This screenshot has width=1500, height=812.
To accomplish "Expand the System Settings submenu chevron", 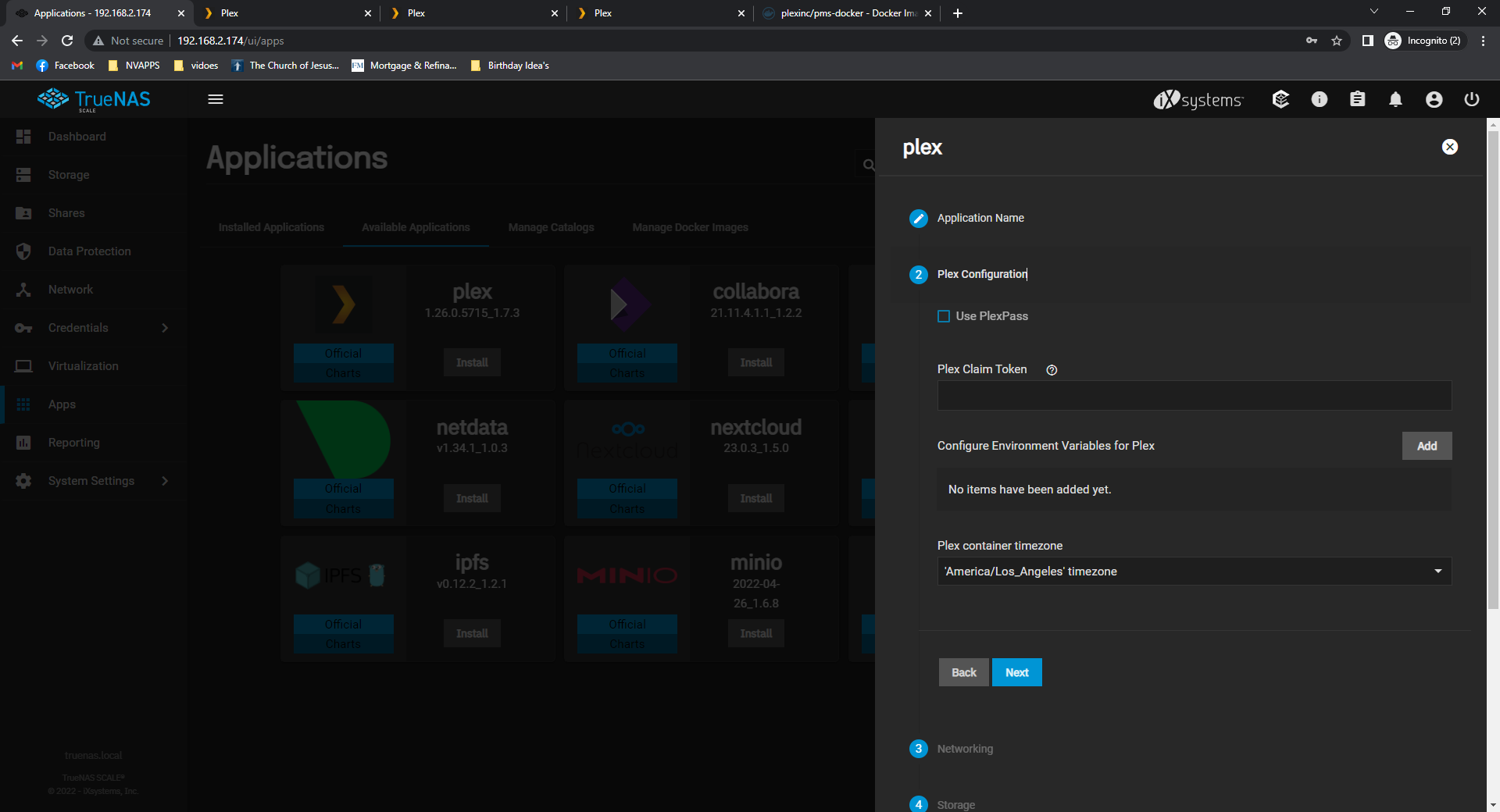I will pos(165,481).
